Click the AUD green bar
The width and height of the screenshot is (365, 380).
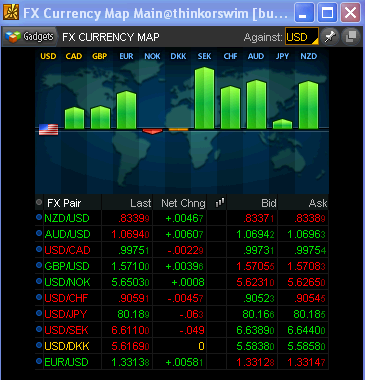pyautogui.click(x=256, y=104)
